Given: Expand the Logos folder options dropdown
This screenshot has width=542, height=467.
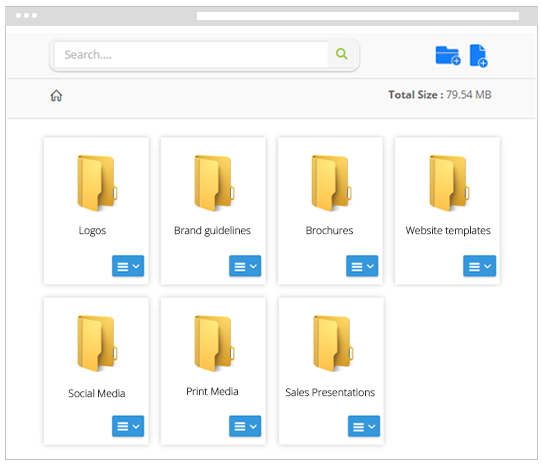Looking at the screenshot, I should [x=128, y=266].
